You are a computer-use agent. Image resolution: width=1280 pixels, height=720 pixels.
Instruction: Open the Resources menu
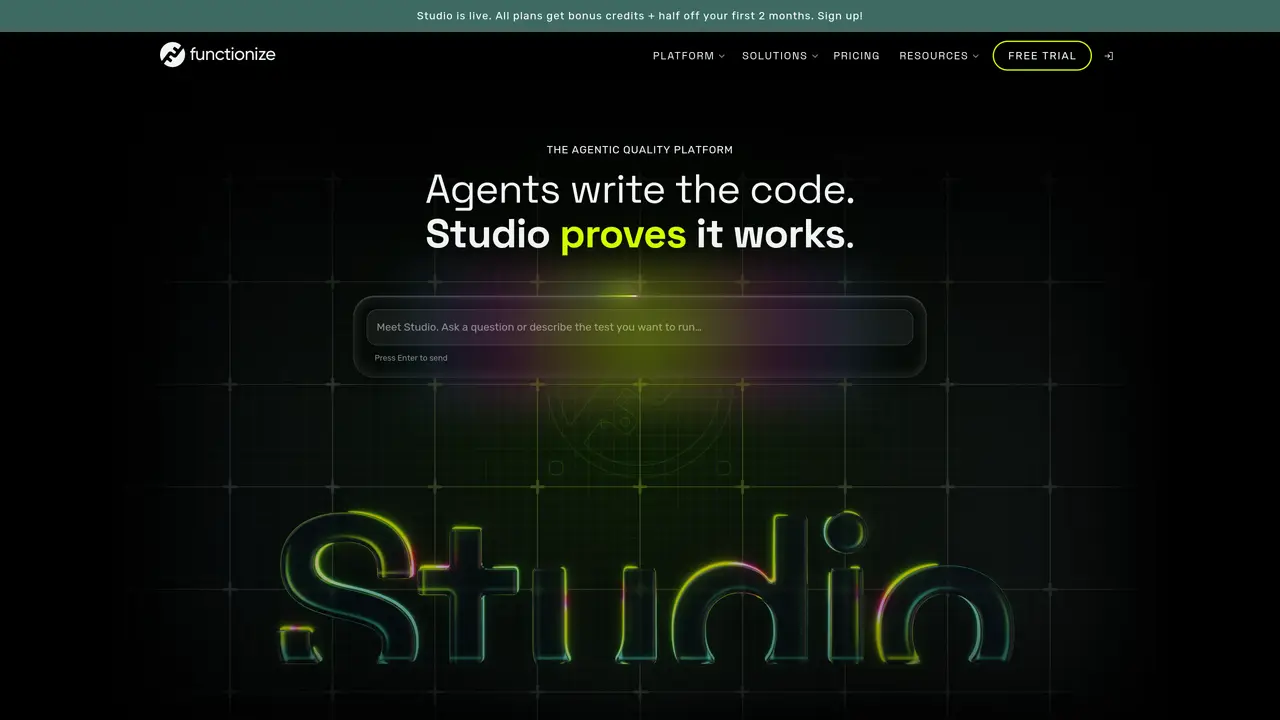click(933, 56)
